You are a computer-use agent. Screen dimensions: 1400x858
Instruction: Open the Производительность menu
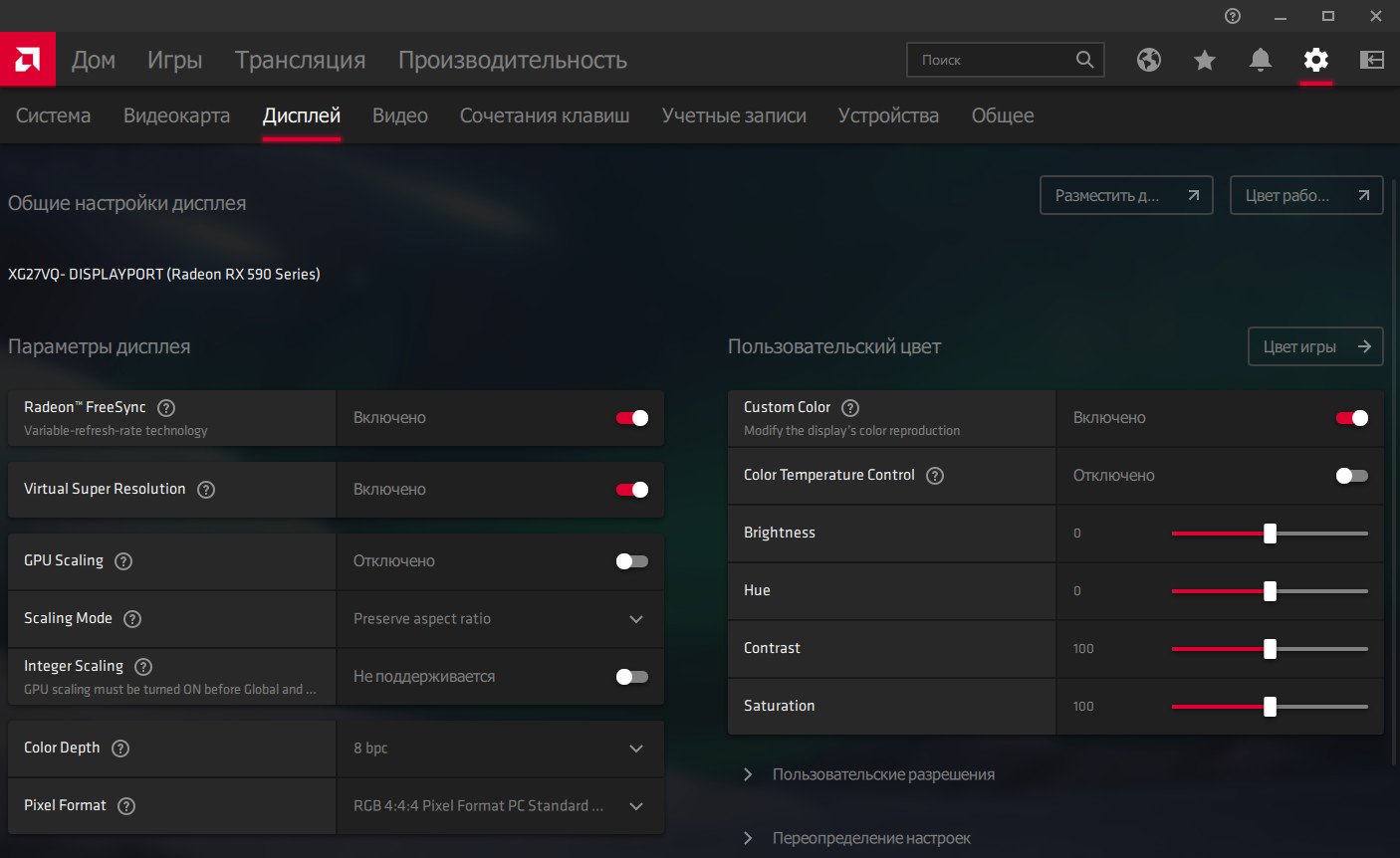coord(512,60)
